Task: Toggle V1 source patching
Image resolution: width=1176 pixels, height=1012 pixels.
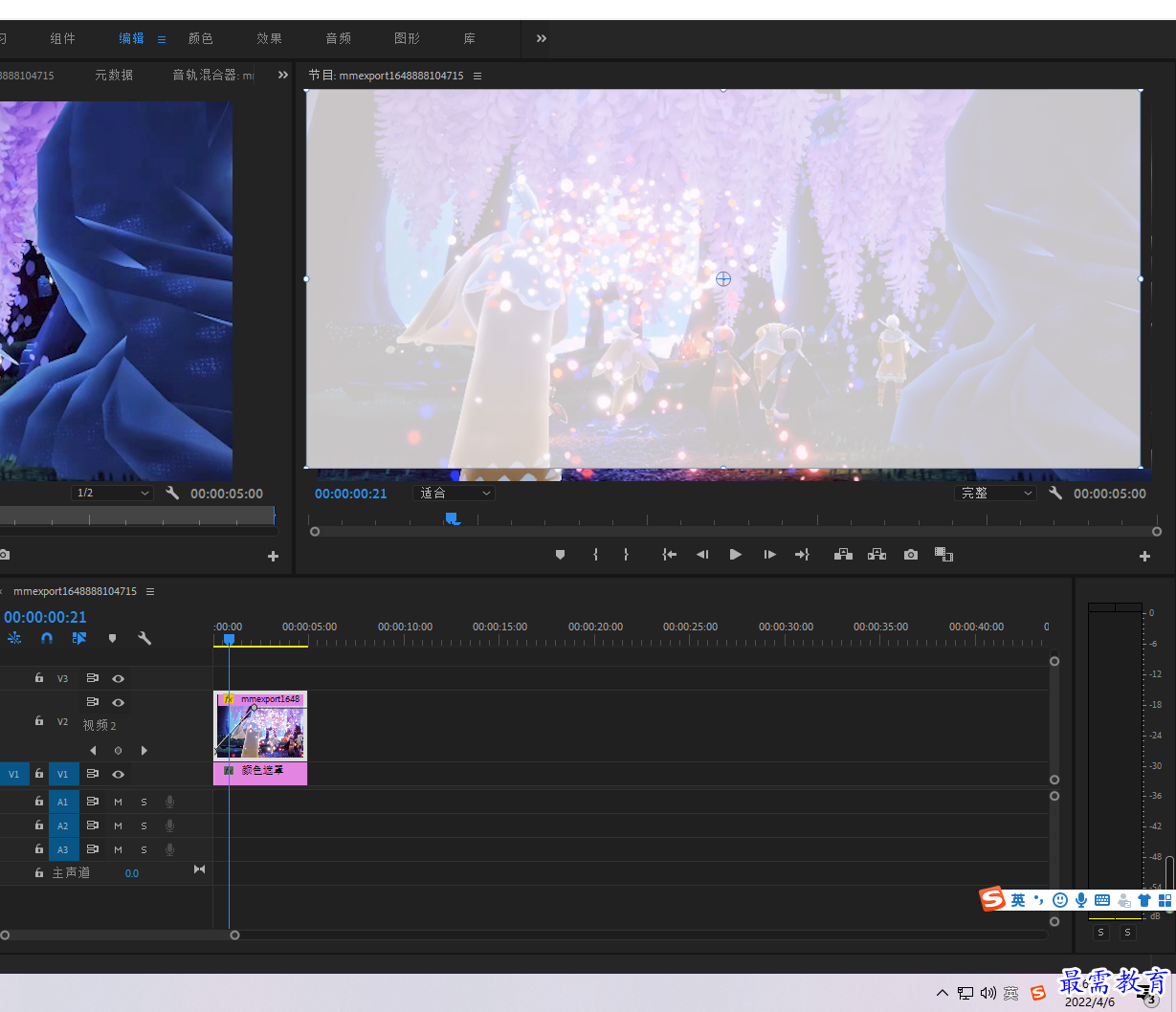Action: tap(13, 774)
